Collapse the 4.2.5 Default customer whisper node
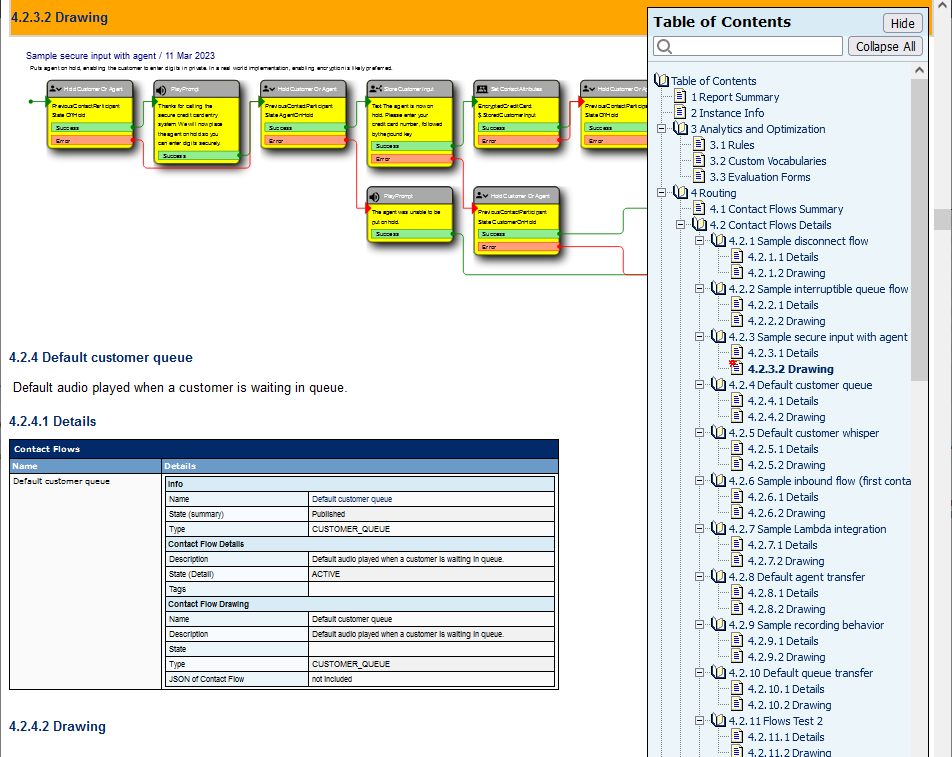This screenshot has width=952, height=757. pos(699,432)
